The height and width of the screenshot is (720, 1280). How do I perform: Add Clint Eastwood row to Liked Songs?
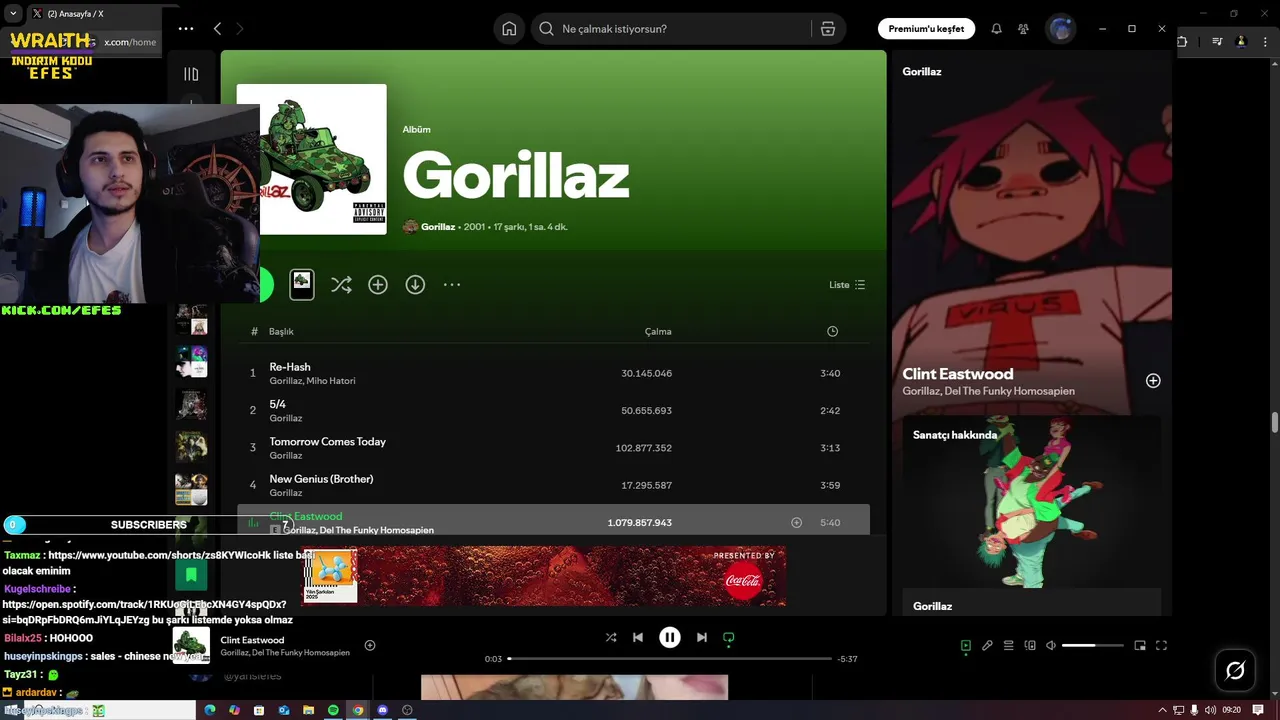coord(797,522)
